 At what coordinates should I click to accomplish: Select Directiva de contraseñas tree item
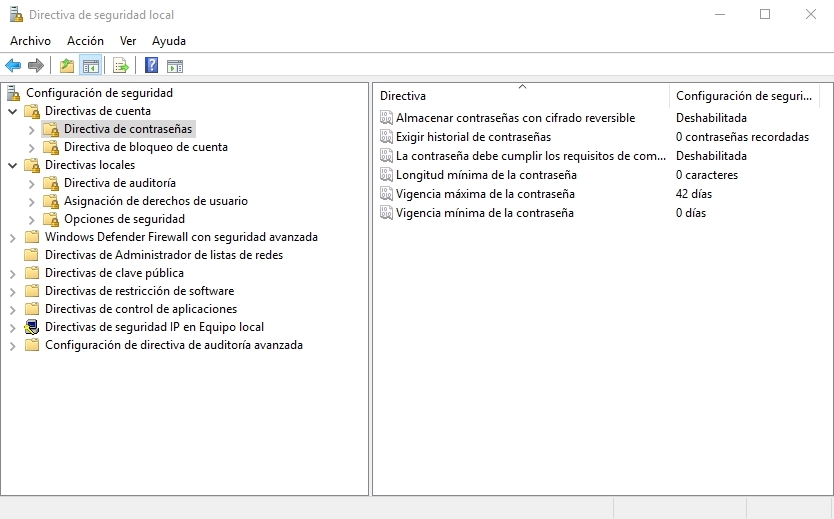coord(128,129)
